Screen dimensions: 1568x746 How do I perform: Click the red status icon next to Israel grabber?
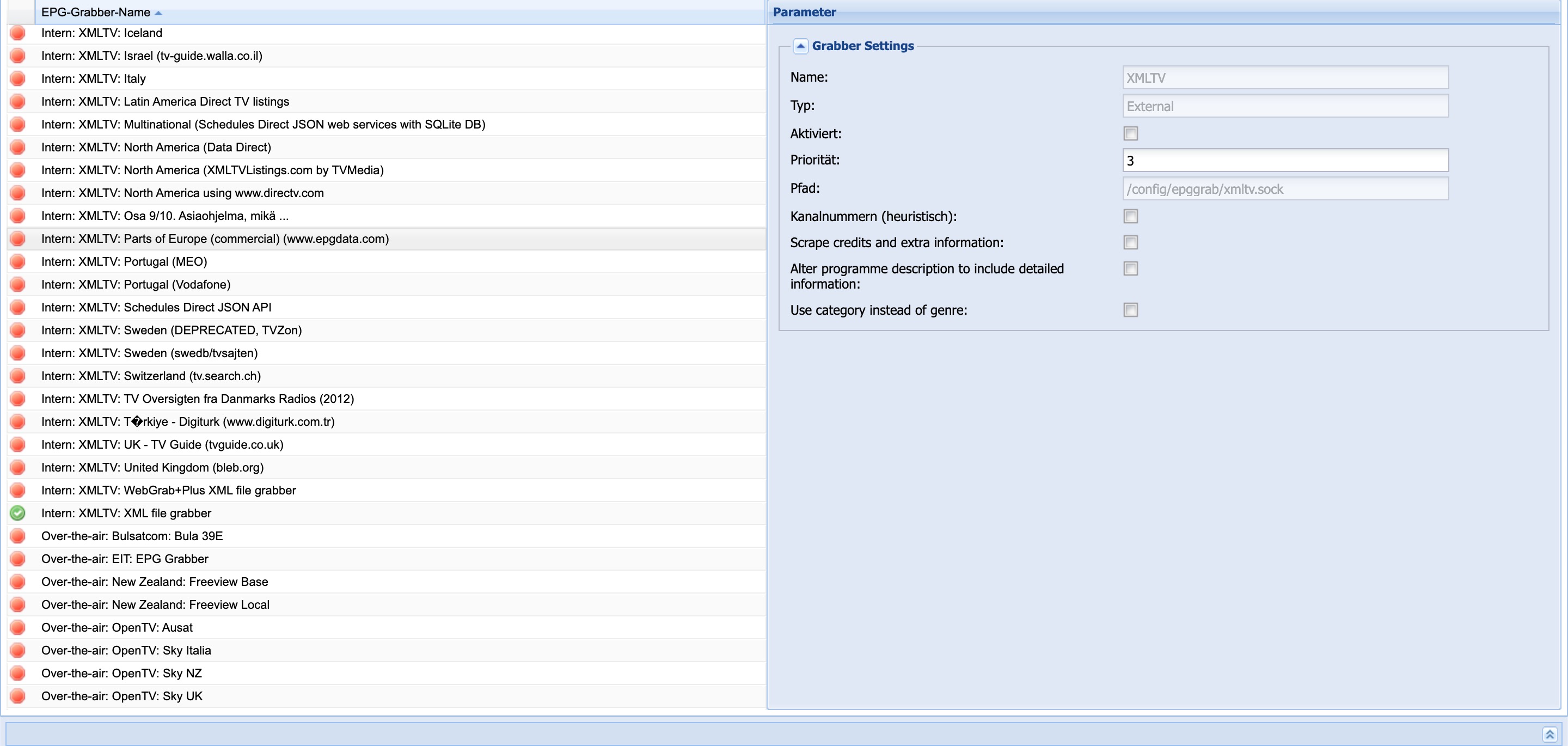pyautogui.click(x=17, y=56)
